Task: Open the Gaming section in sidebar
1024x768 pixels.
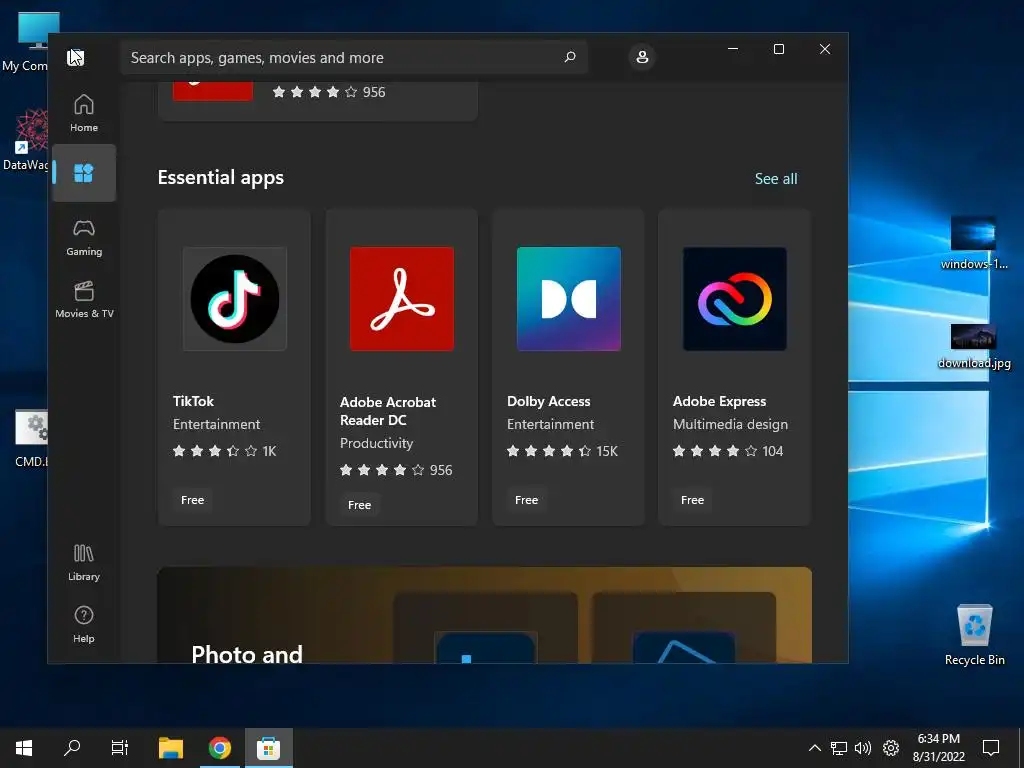Action: tap(84, 237)
